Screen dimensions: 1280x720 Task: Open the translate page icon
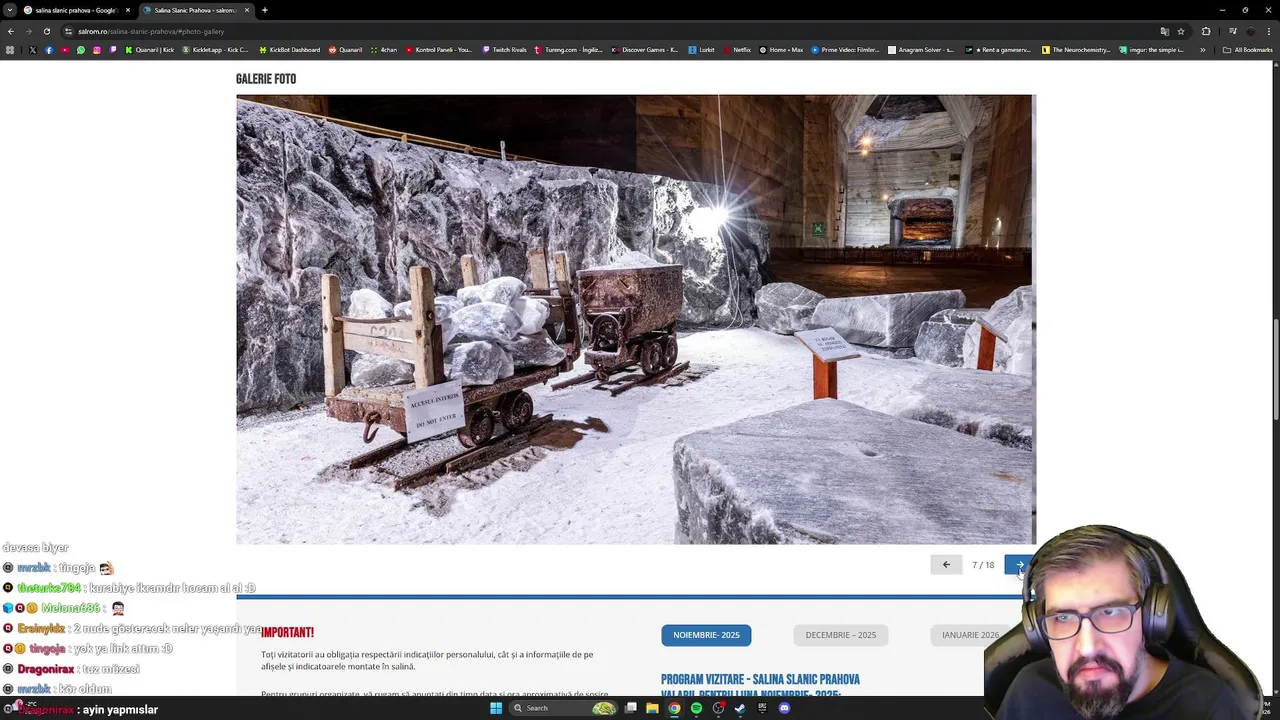[x=1164, y=31]
